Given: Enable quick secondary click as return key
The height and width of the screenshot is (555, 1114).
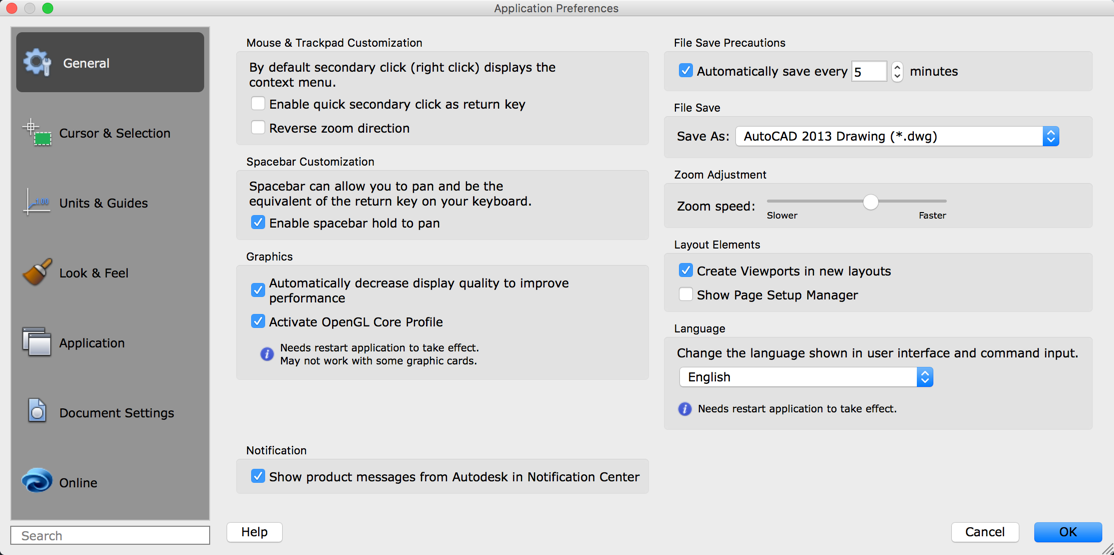Looking at the screenshot, I should (258, 104).
